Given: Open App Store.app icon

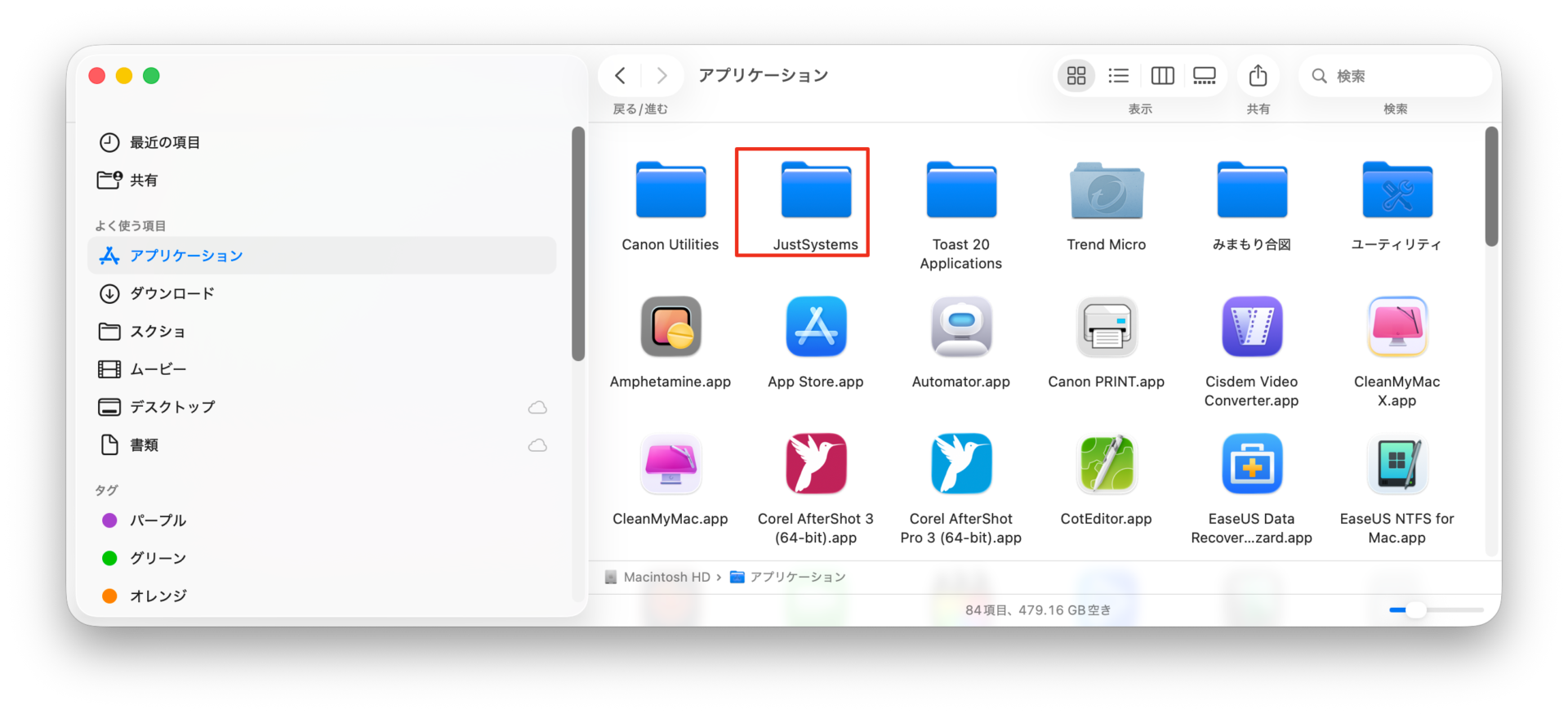Looking at the screenshot, I should [x=815, y=327].
